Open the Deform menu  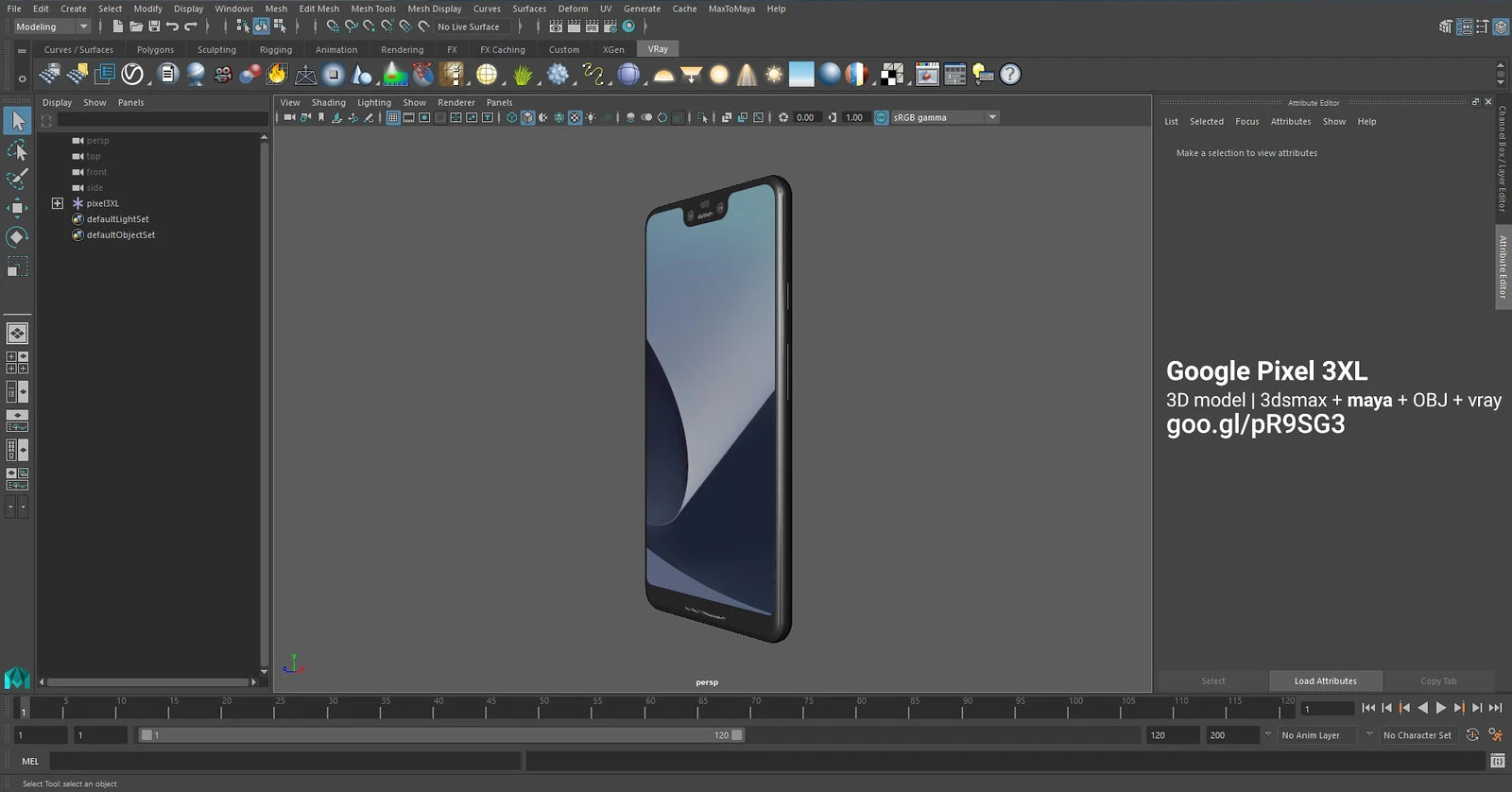(x=573, y=9)
